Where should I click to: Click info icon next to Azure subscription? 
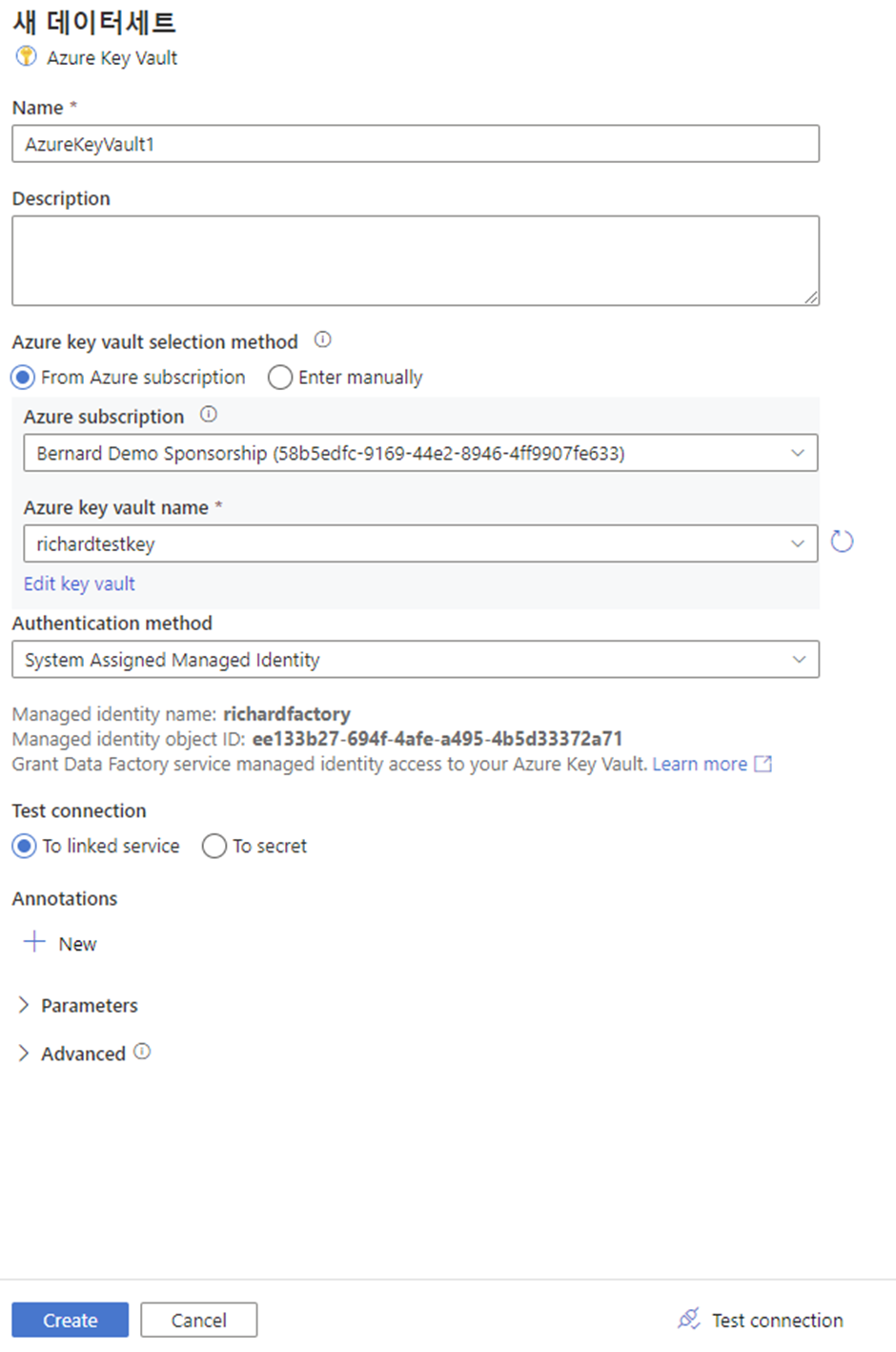coord(209,415)
